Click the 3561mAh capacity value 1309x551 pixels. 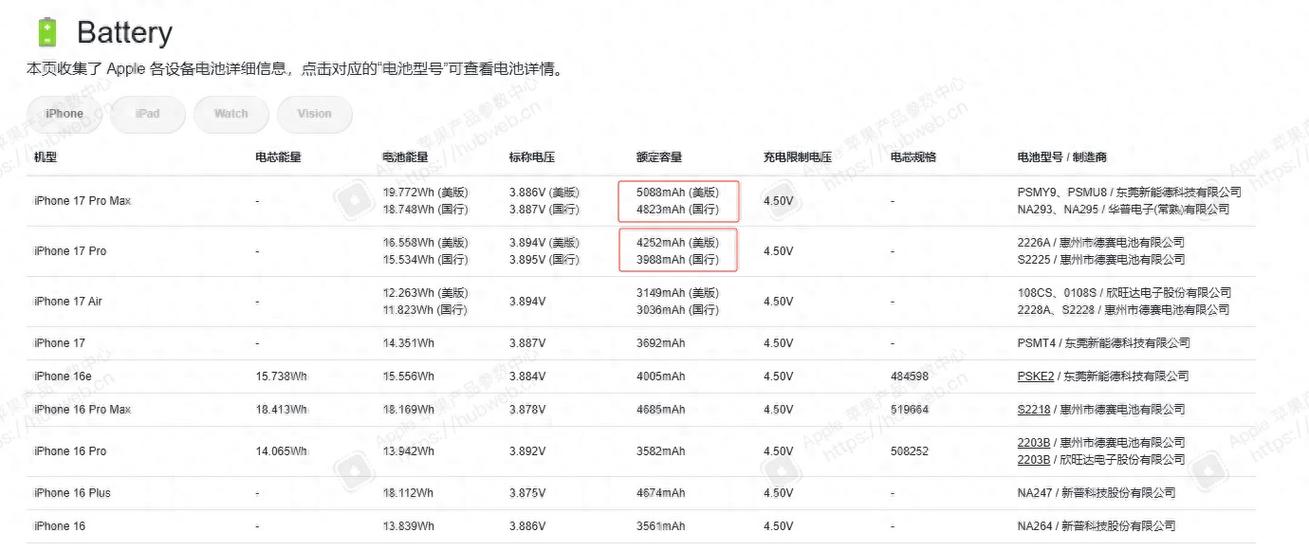[661, 526]
